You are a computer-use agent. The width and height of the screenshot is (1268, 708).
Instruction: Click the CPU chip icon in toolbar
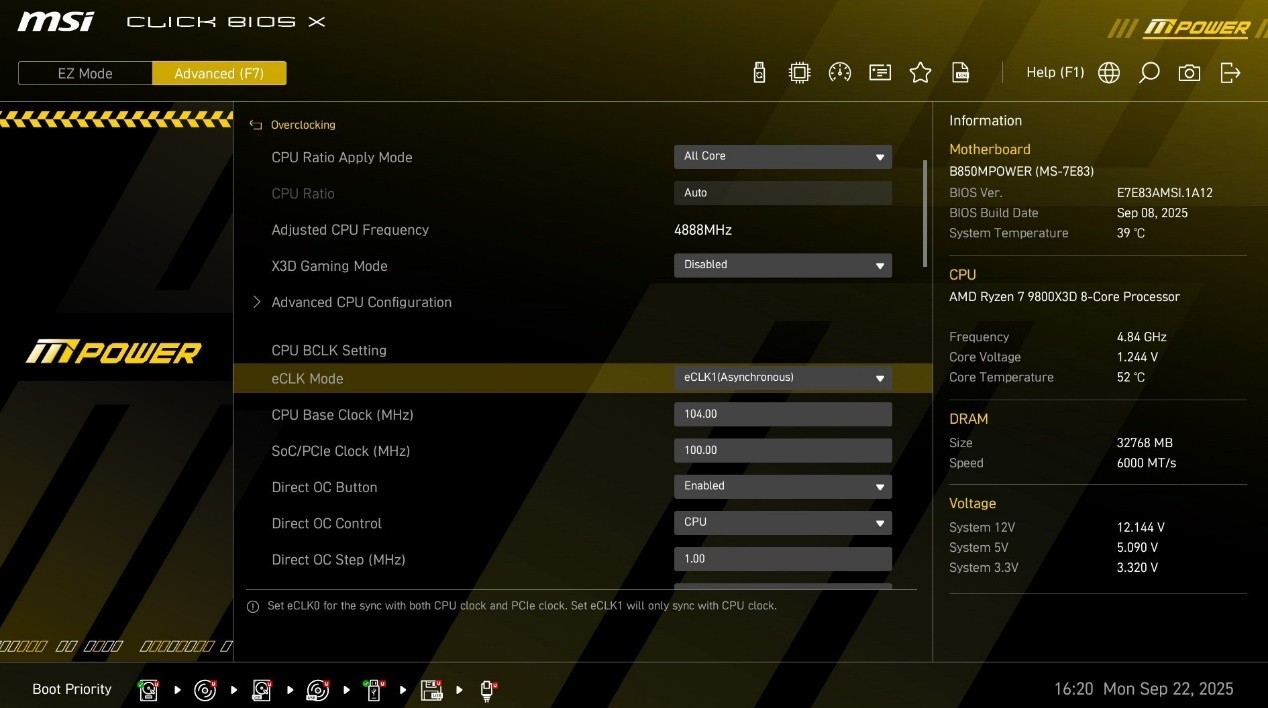tap(799, 73)
